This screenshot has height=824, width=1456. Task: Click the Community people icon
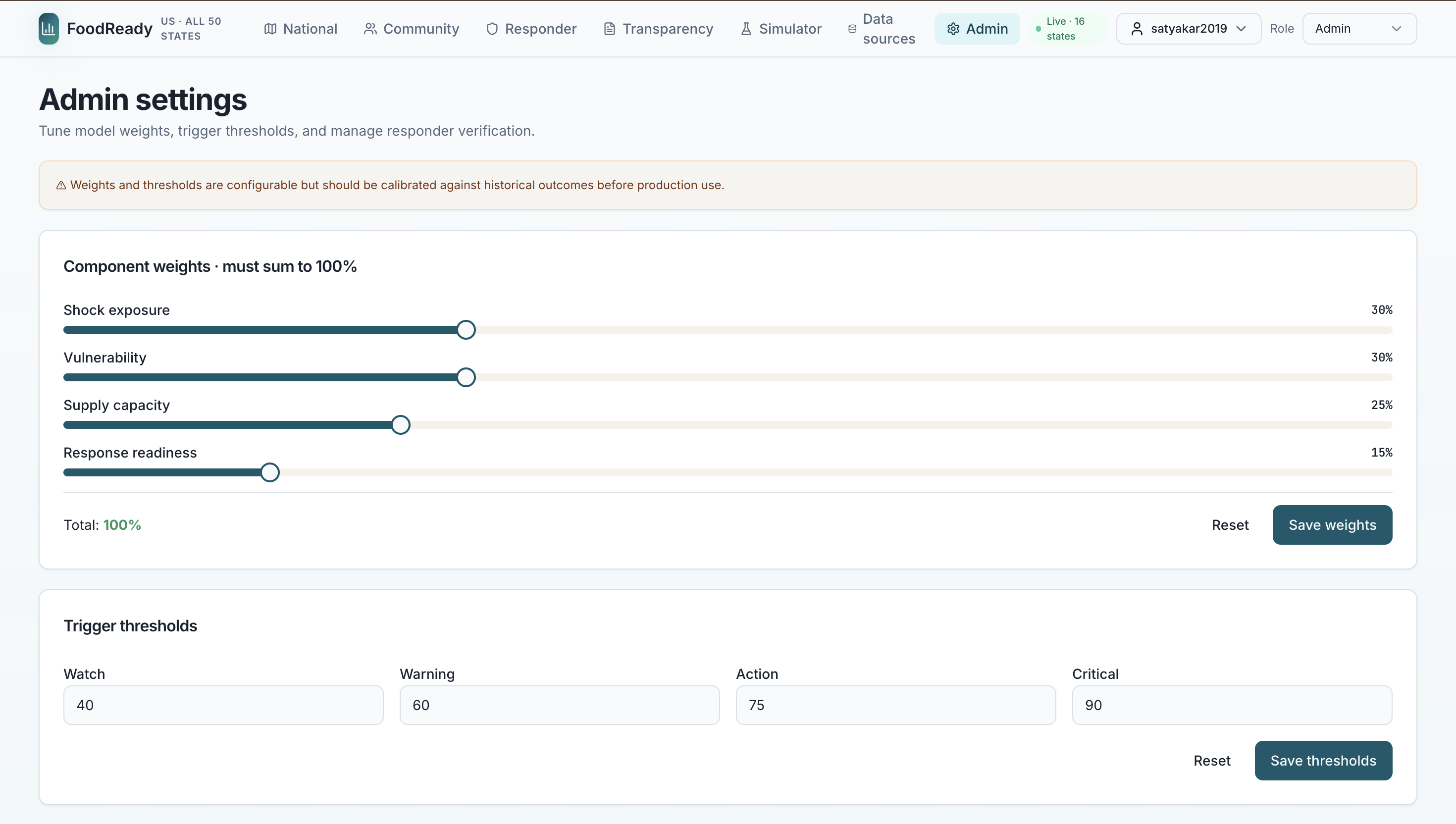370,28
